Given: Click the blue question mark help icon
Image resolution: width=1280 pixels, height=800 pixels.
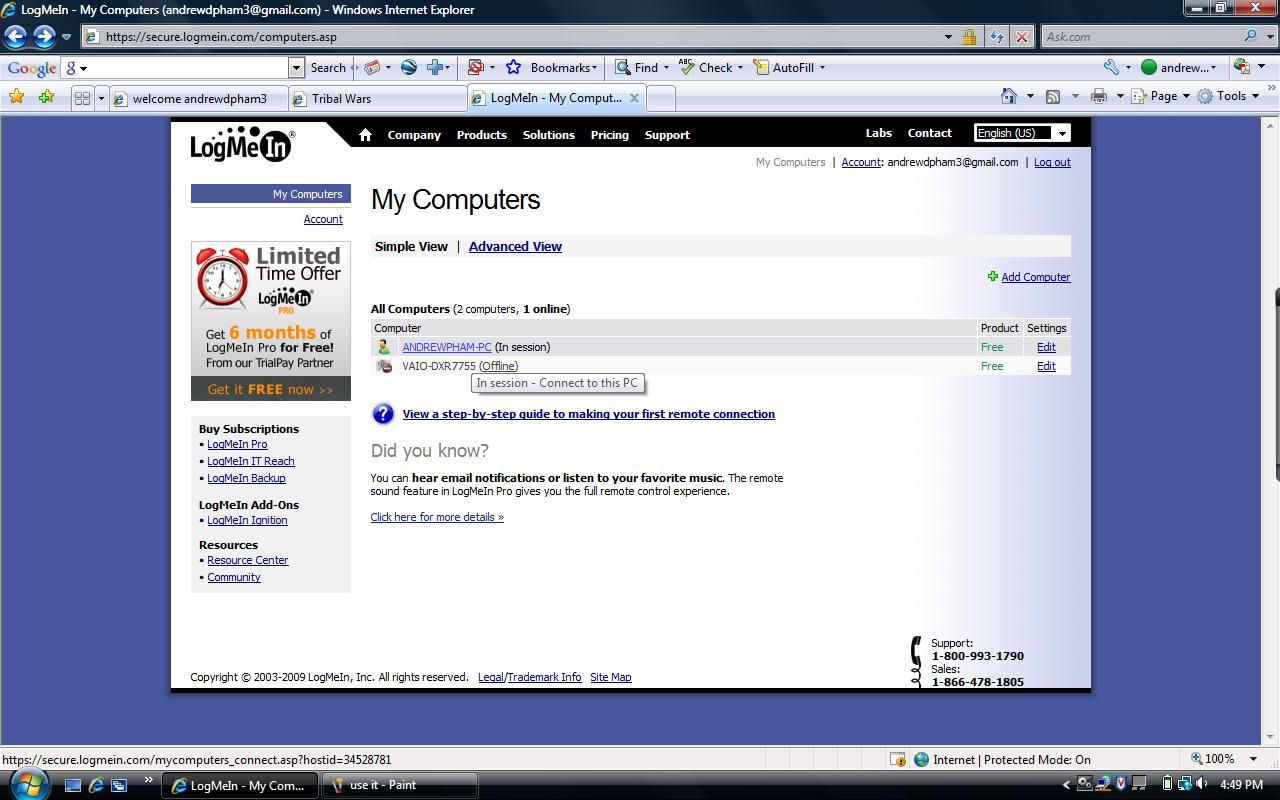Looking at the screenshot, I should [382, 413].
